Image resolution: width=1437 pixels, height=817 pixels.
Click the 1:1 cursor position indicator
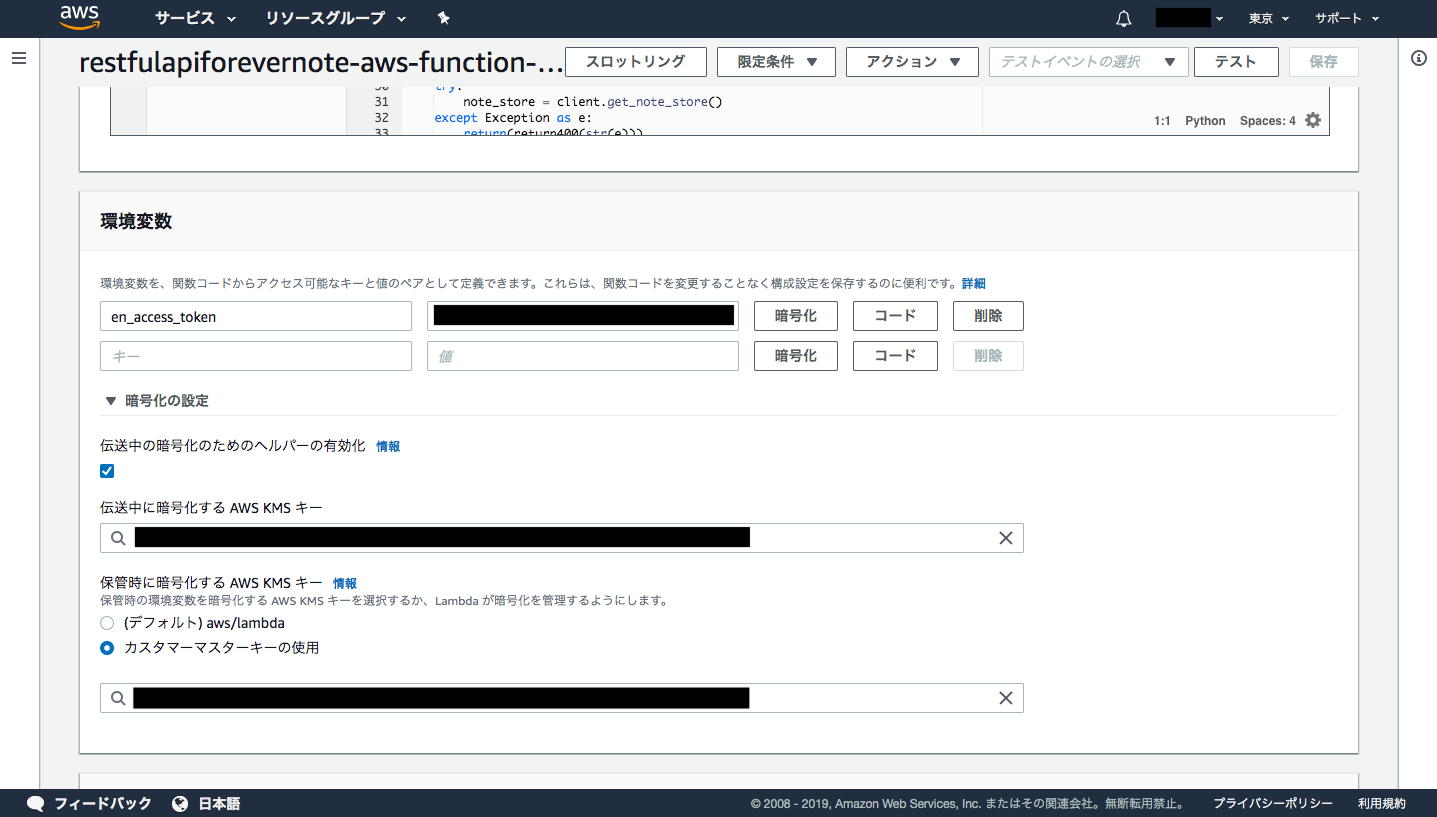1162,121
